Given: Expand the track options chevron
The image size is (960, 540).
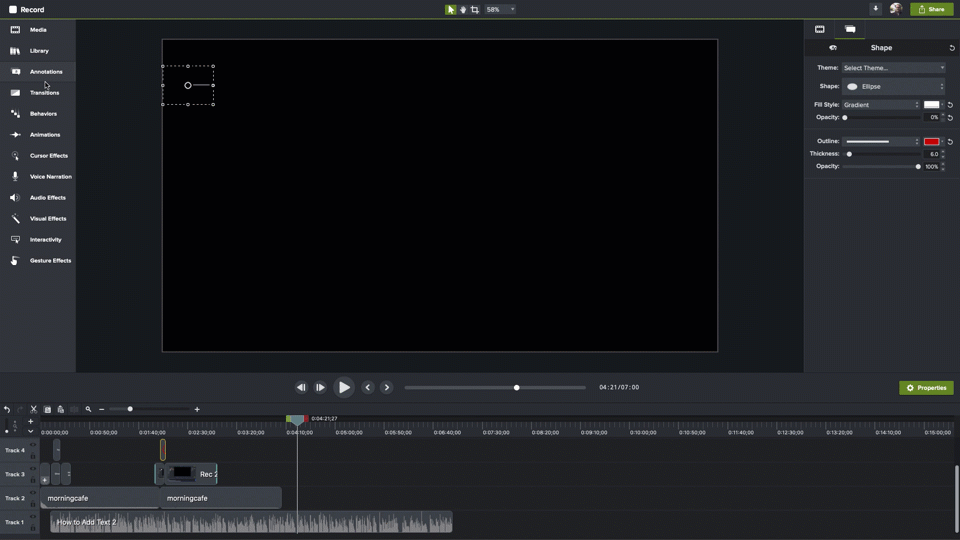Looking at the screenshot, I should tap(31, 431).
